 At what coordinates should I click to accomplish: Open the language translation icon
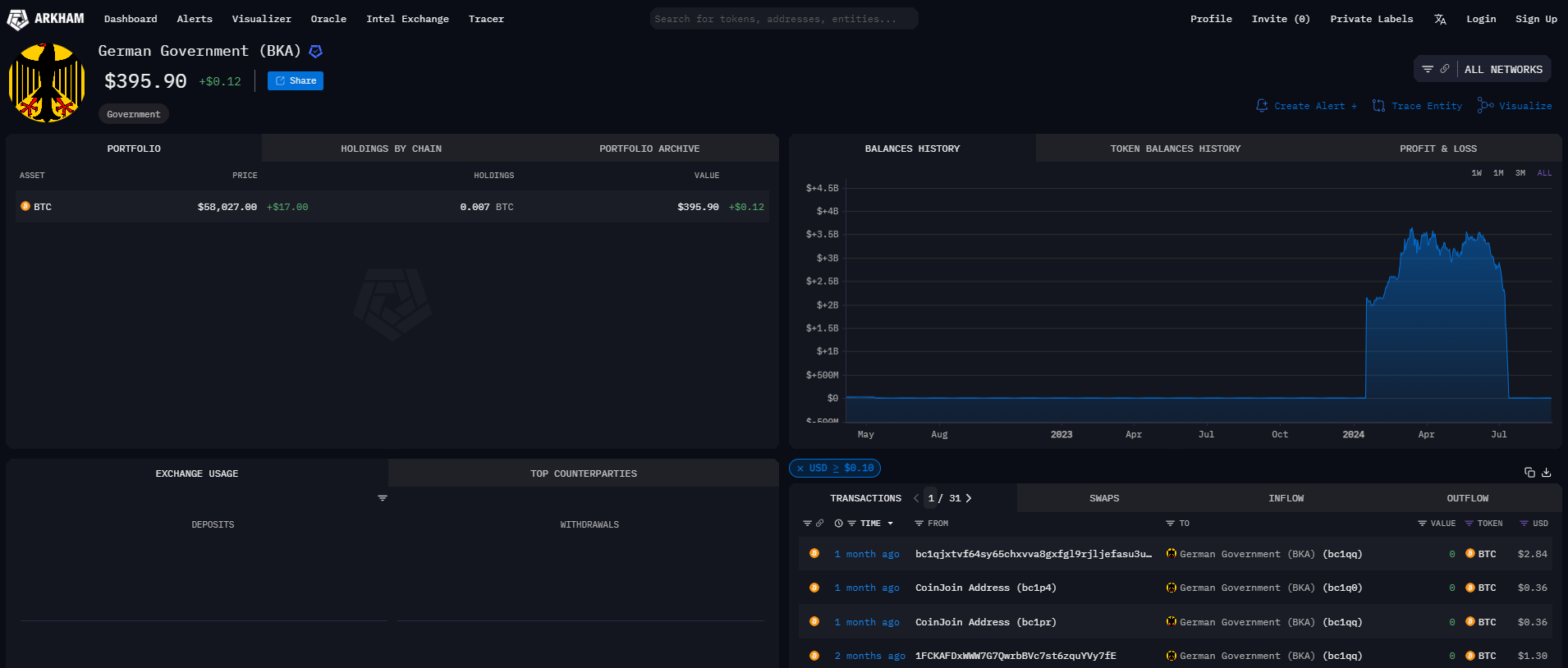tap(1440, 19)
